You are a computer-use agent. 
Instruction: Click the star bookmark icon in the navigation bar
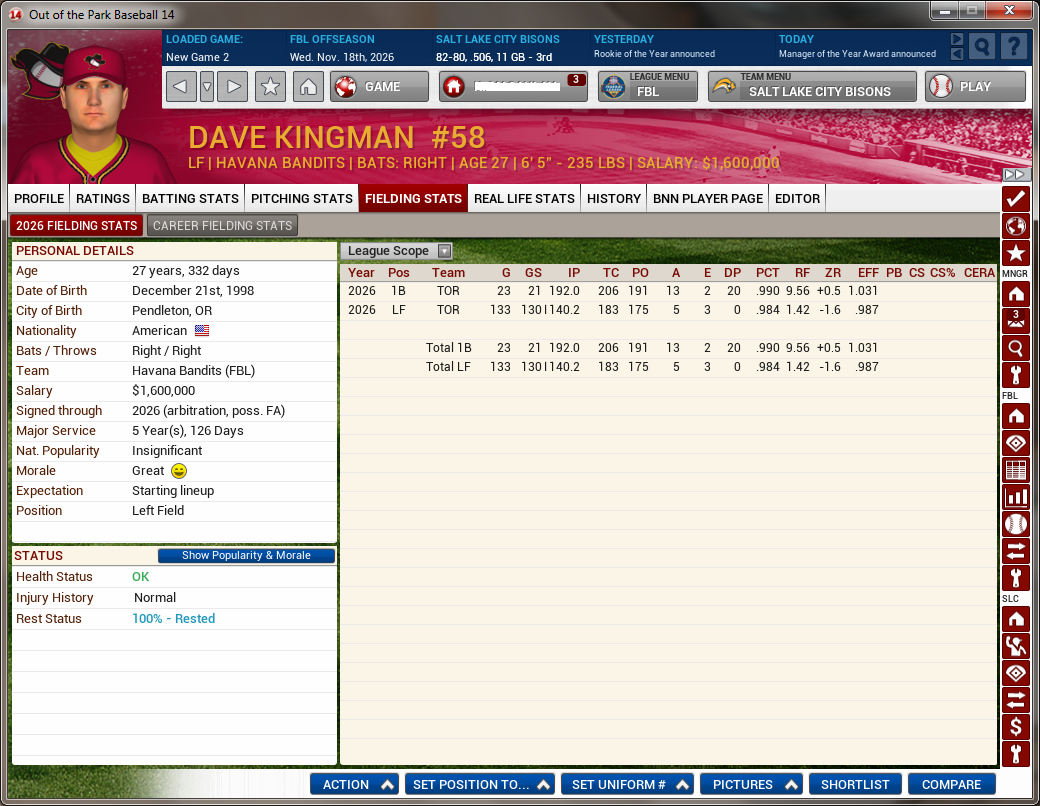pos(270,87)
